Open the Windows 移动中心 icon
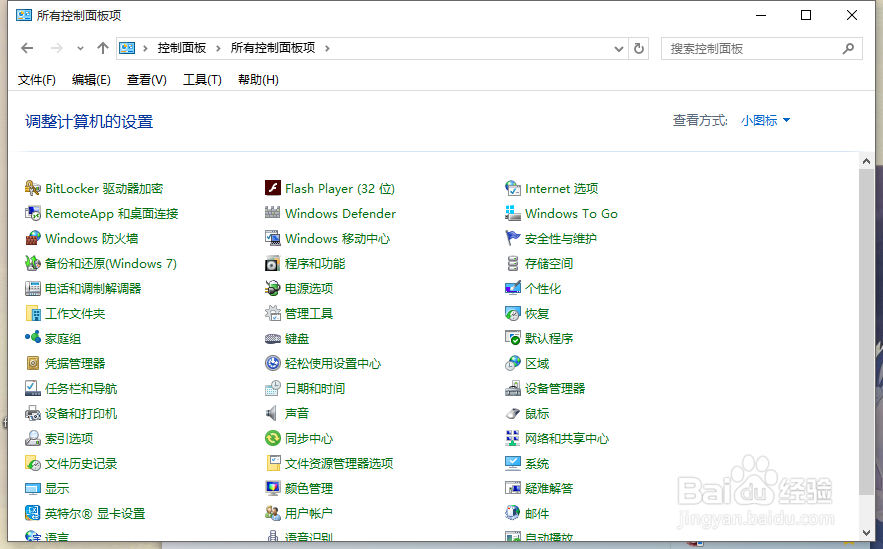The image size is (883, 549). click(273, 238)
